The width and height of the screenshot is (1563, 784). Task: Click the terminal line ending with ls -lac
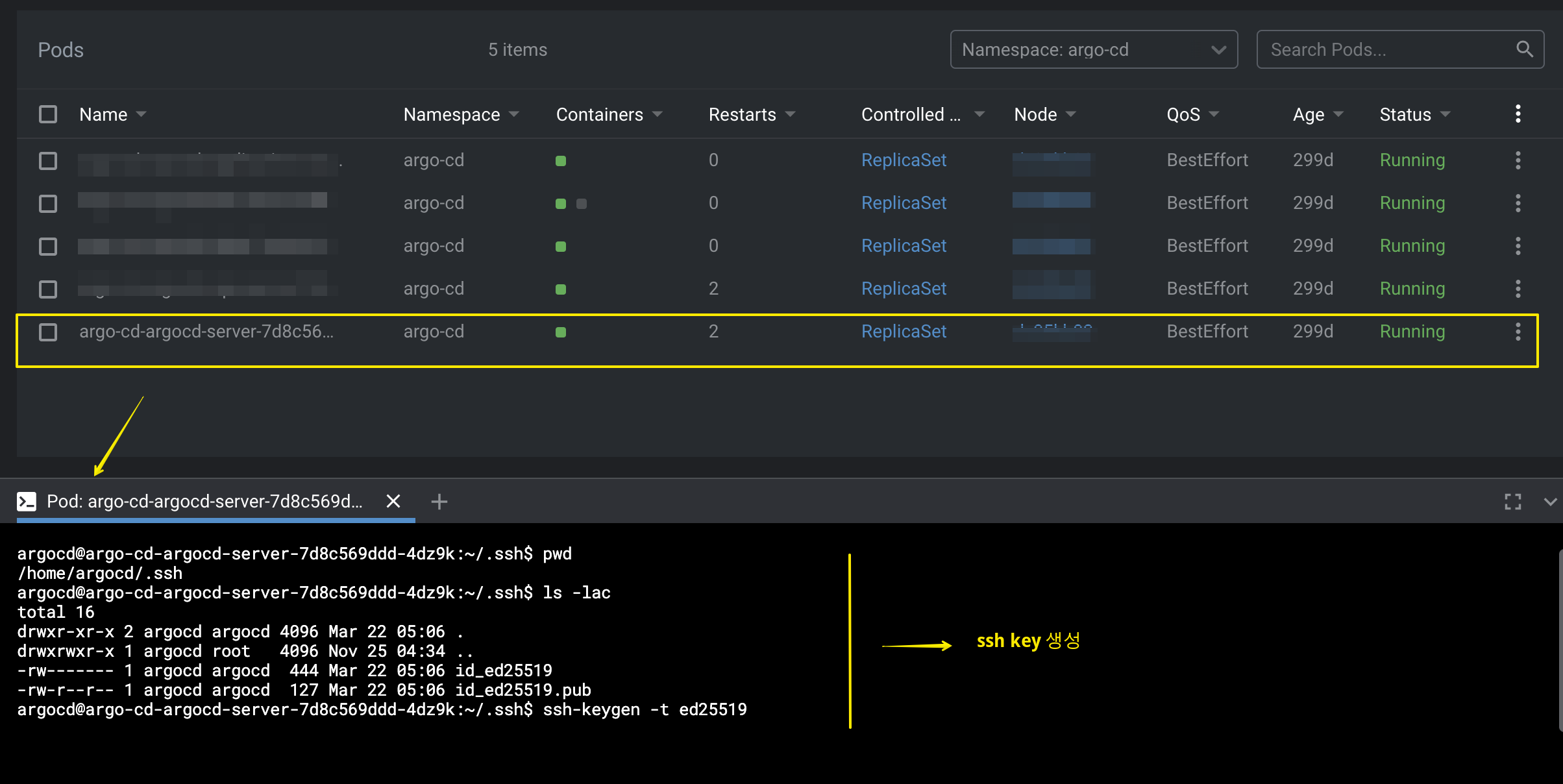point(314,593)
